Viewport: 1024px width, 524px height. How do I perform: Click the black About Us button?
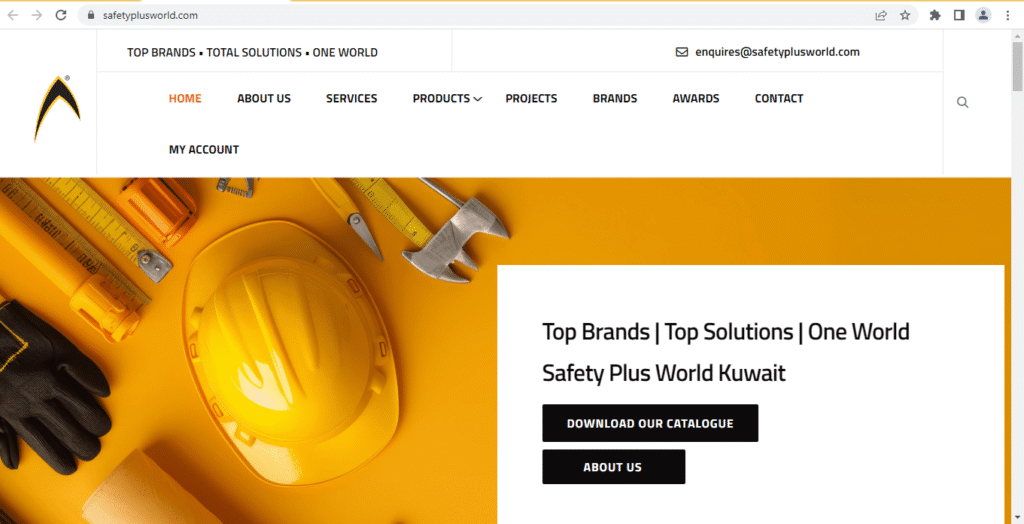613,467
